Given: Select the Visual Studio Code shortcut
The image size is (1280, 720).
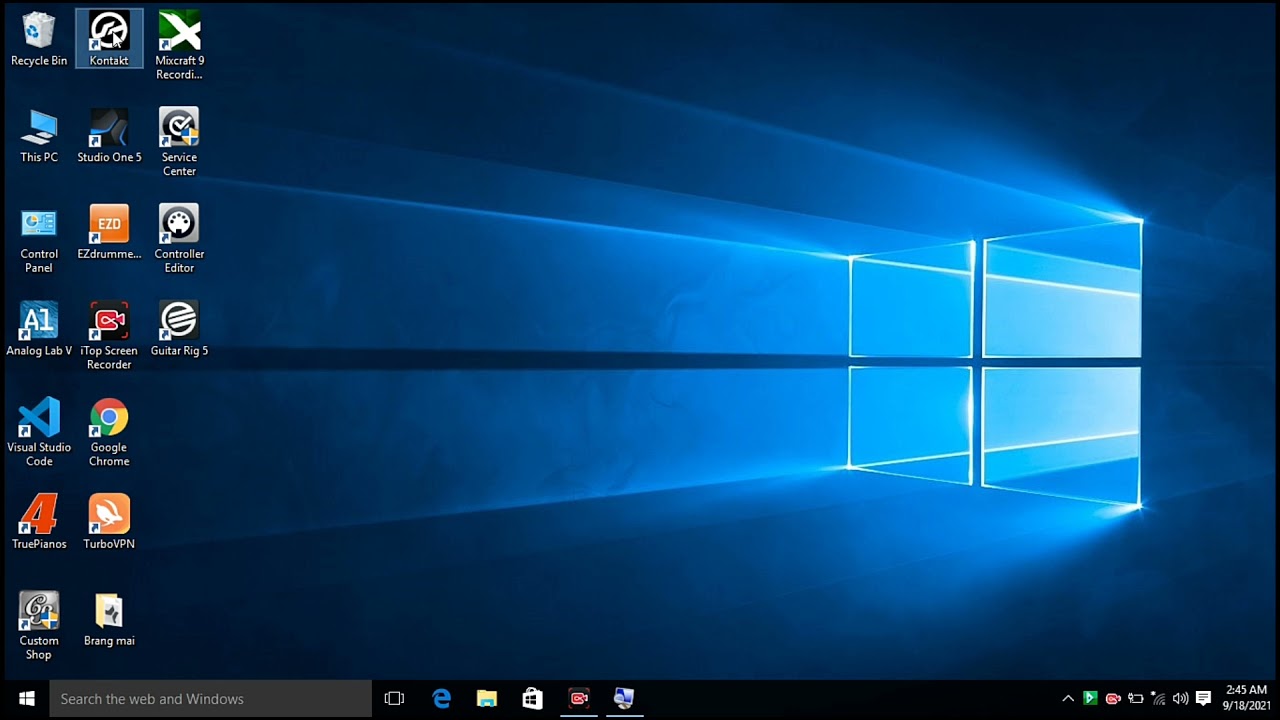Looking at the screenshot, I should click(39, 433).
